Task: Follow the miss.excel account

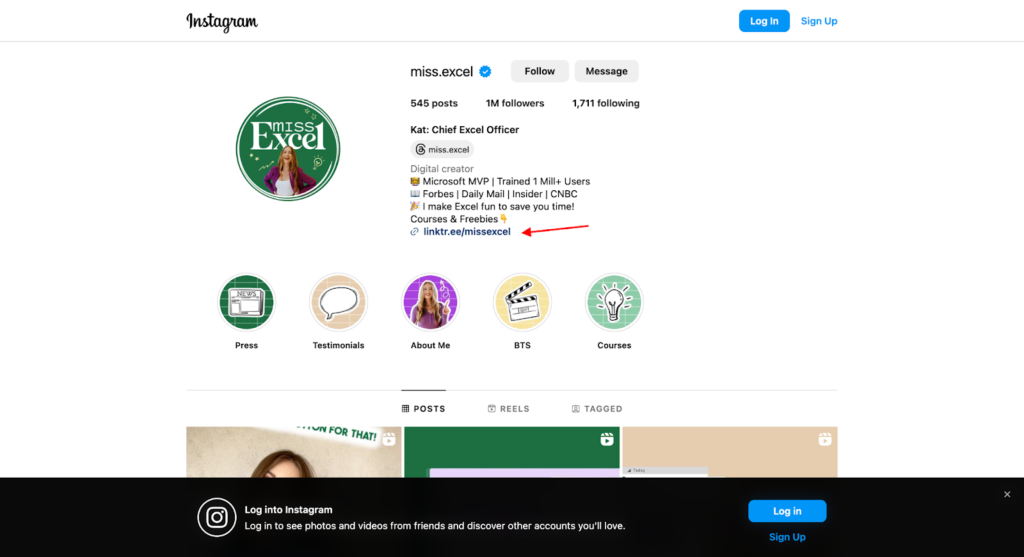Action: pos(539,71)
